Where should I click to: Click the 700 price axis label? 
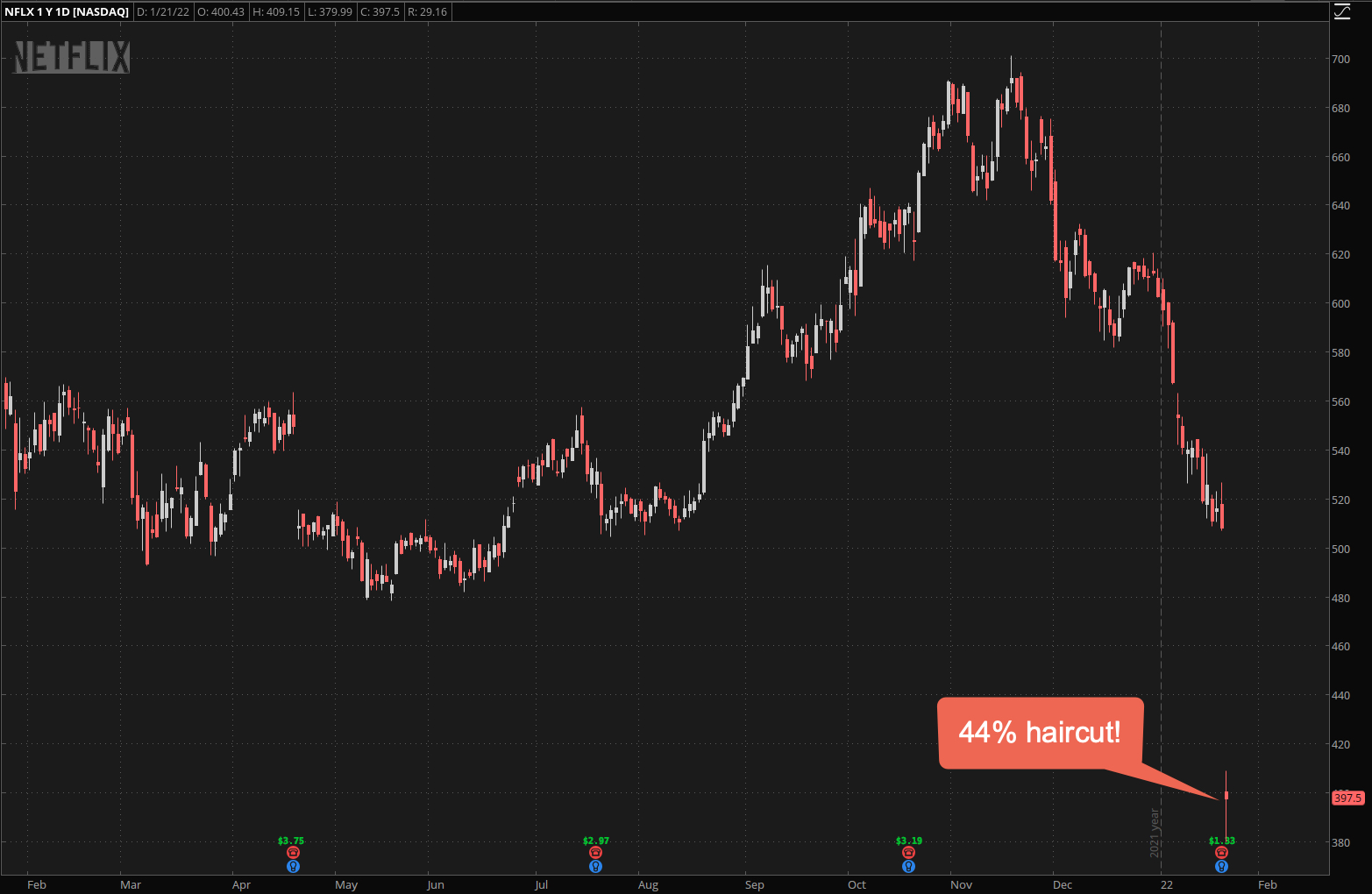click(1340, 60)
